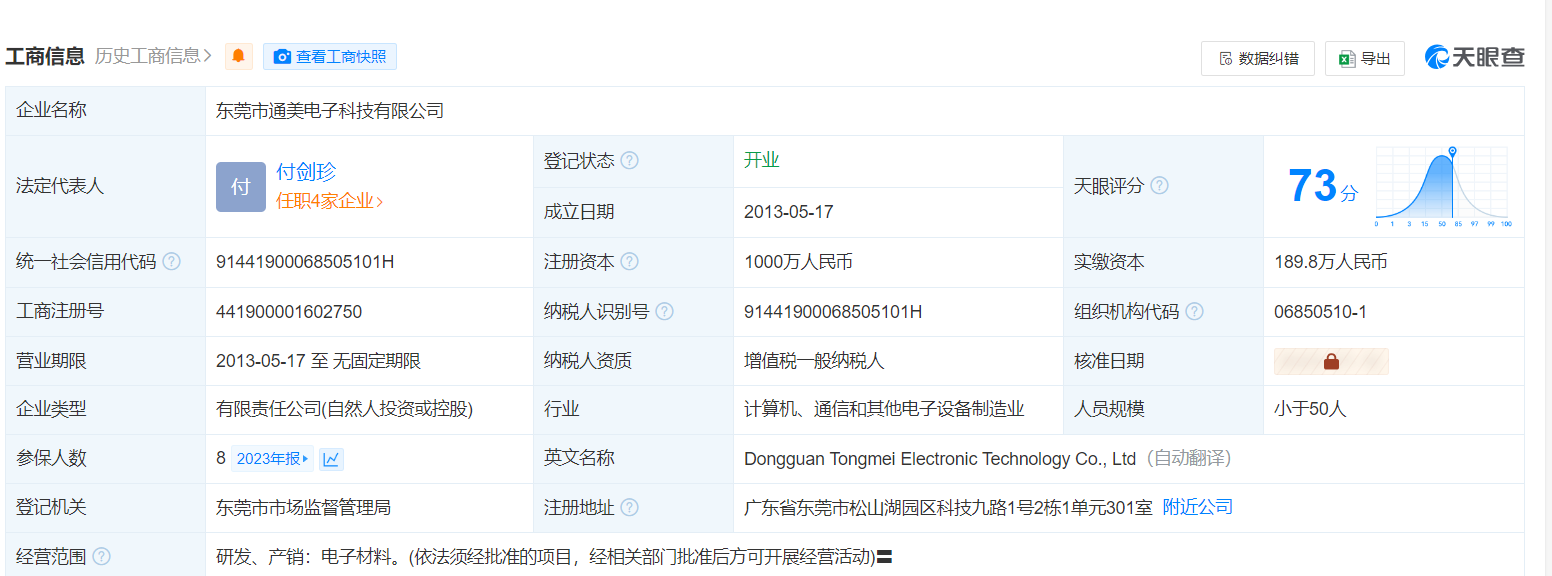Viewport: 1552px width, 576px height.
Task: Open 附近公司 link
Action: pyautogui.click(x=1198, y=508)
